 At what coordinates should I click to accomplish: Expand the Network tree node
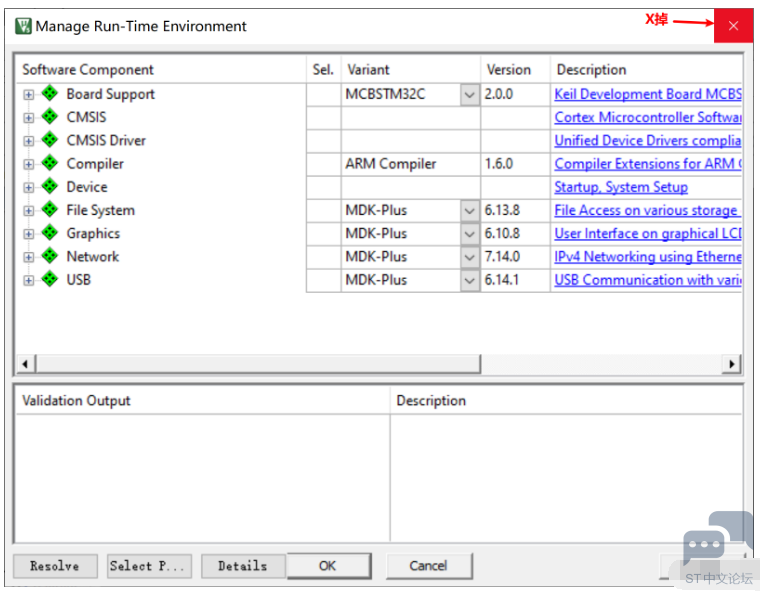point(29,257)
